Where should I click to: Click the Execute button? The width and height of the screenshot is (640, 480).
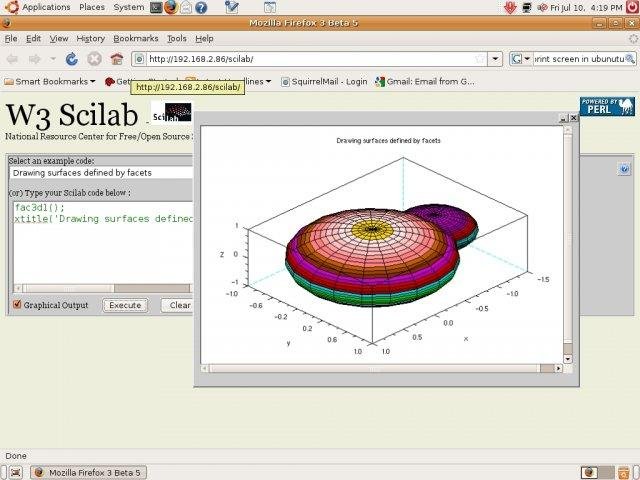pyautogui.click(x=125, y=305)
